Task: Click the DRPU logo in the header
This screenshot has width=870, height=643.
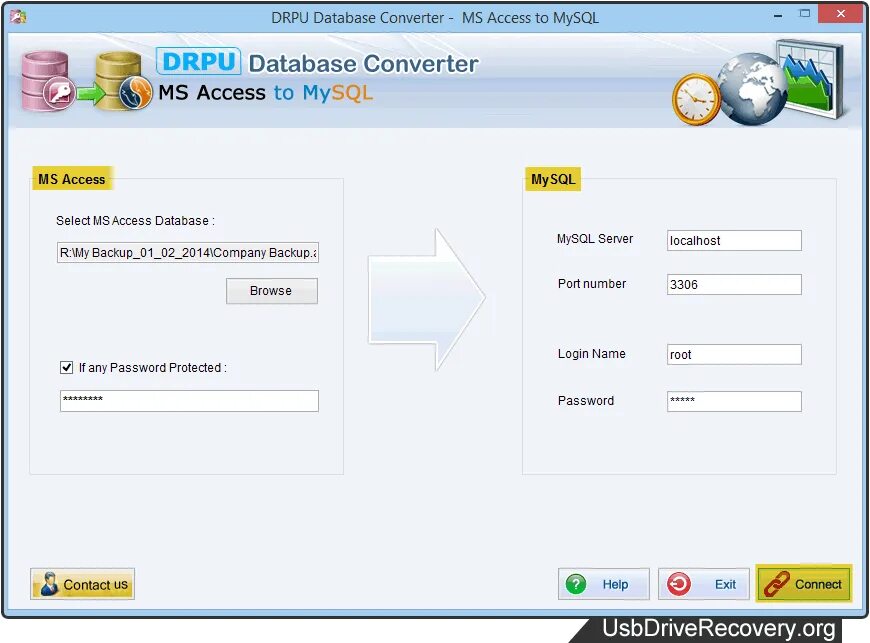Action: [x=198, y=62]
